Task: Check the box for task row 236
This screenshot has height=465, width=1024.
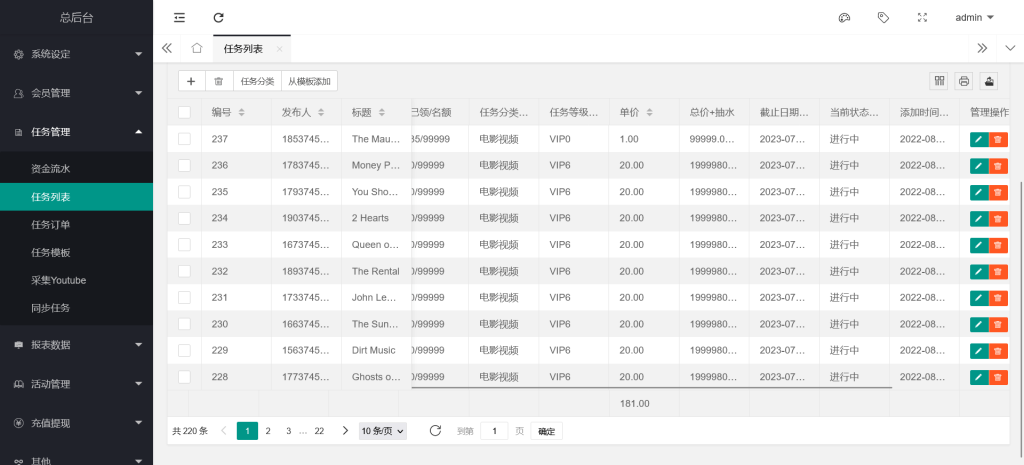Action: click(184, 165)
